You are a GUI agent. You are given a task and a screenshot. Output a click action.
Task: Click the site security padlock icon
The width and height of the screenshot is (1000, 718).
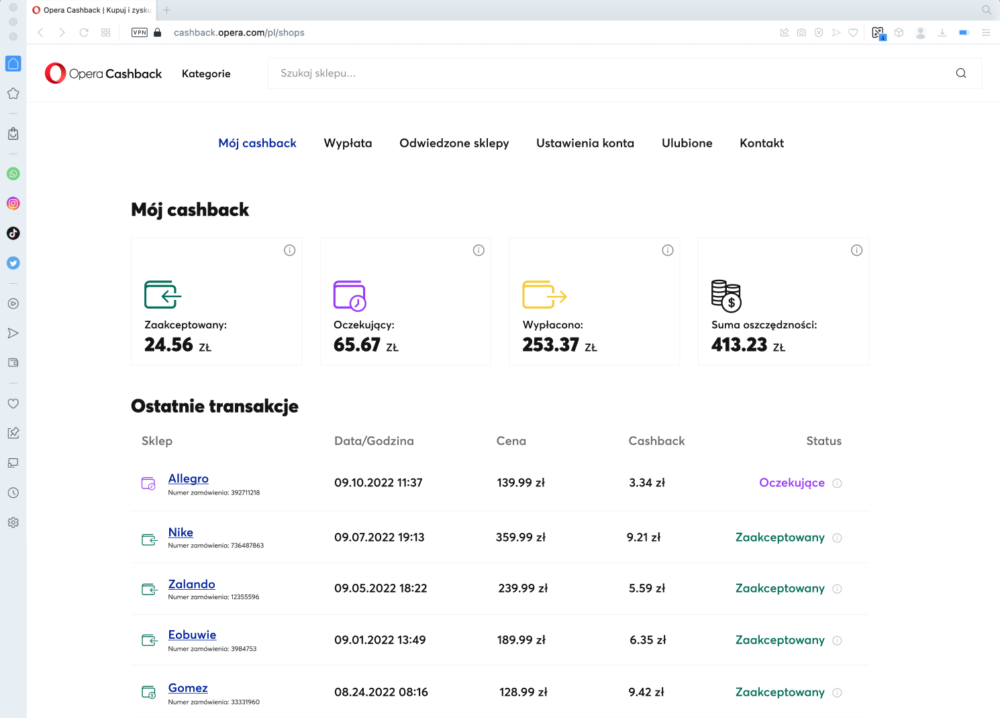point(158,33)
